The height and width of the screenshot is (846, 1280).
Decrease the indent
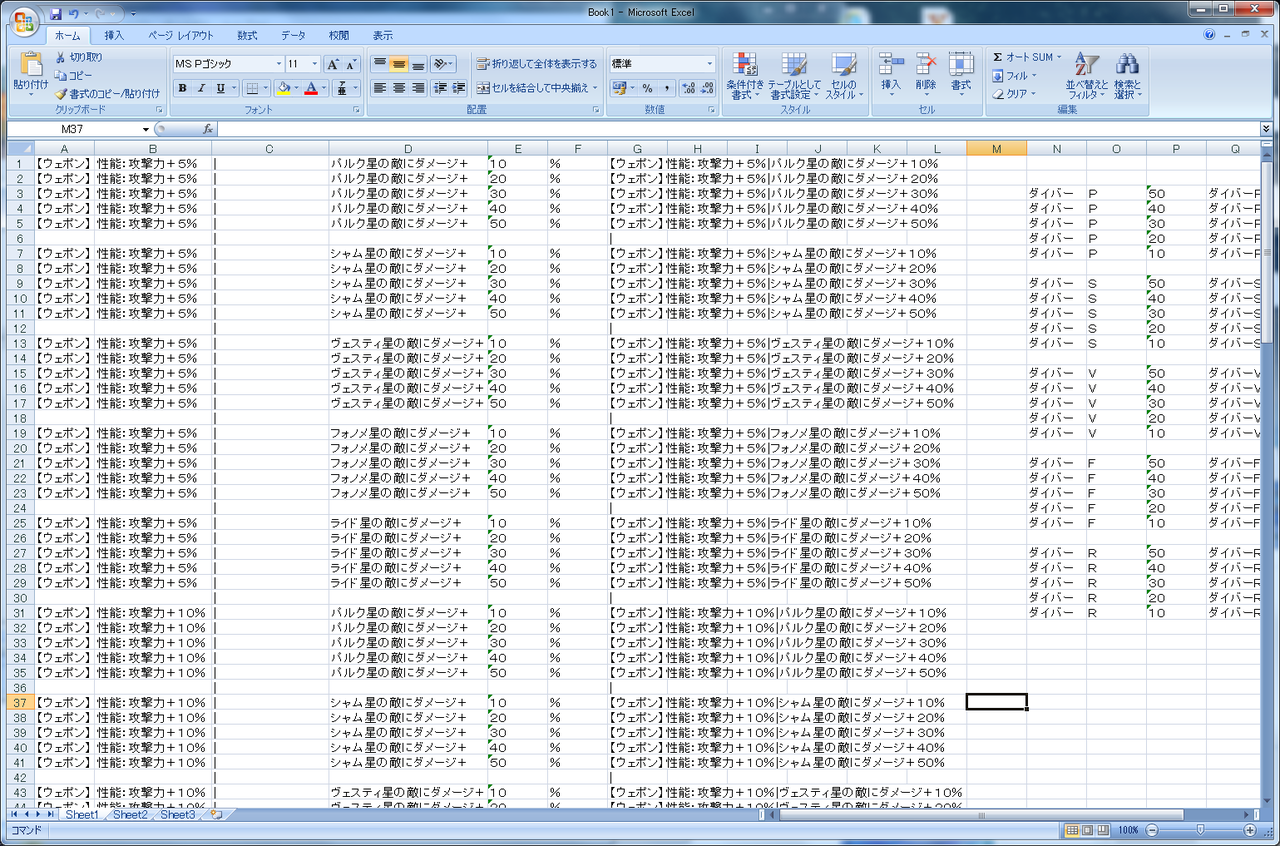point(441,88)
